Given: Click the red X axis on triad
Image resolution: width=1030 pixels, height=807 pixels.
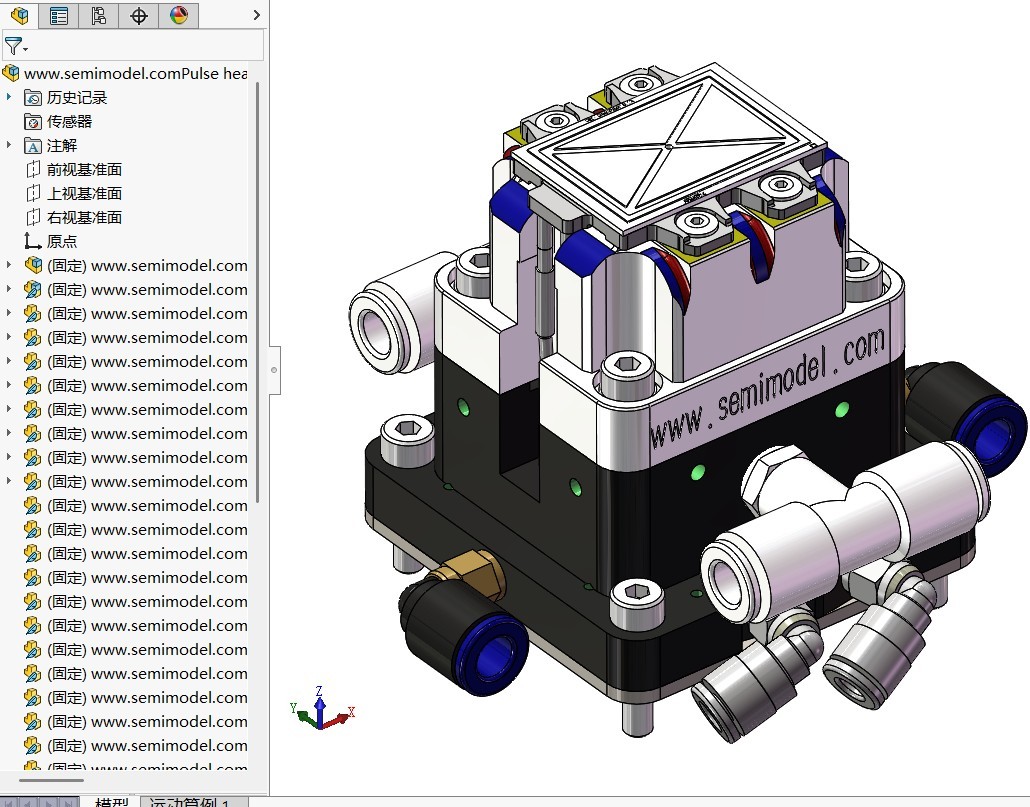Looking at the screenshot, I should [338, 719].
